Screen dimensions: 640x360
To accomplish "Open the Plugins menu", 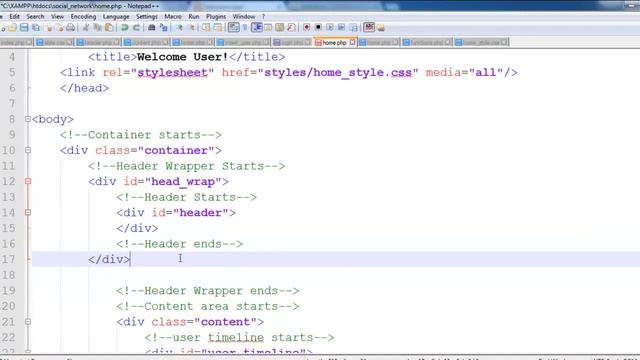I will (216, 17).
